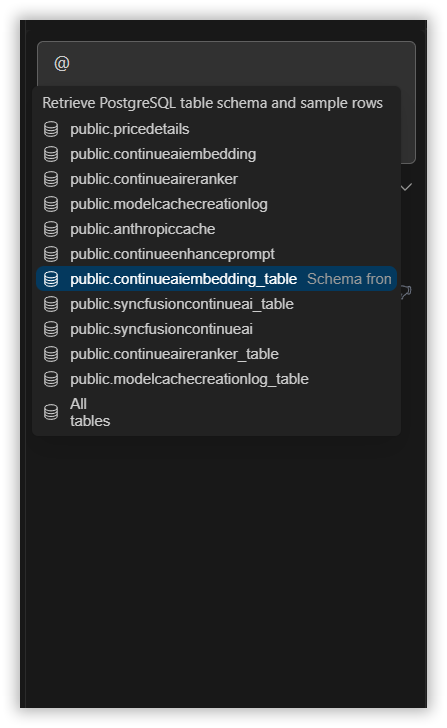The height and width of the screenshot is (728, 447).
Task: Click database icon next to public.continueenhanceprompt
Action: click(51, 254)
